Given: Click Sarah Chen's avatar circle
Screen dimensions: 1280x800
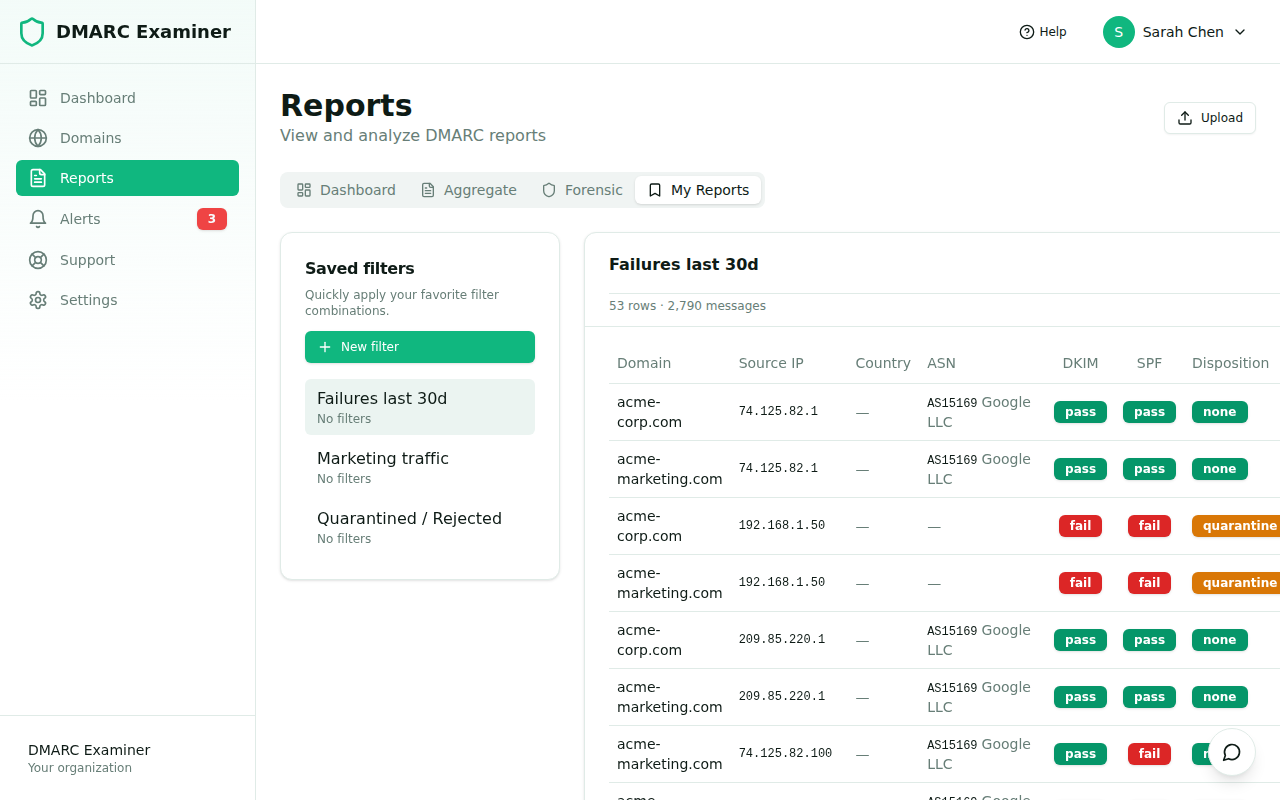Looking at the screenshot, I should click(x=1119, y=32).
